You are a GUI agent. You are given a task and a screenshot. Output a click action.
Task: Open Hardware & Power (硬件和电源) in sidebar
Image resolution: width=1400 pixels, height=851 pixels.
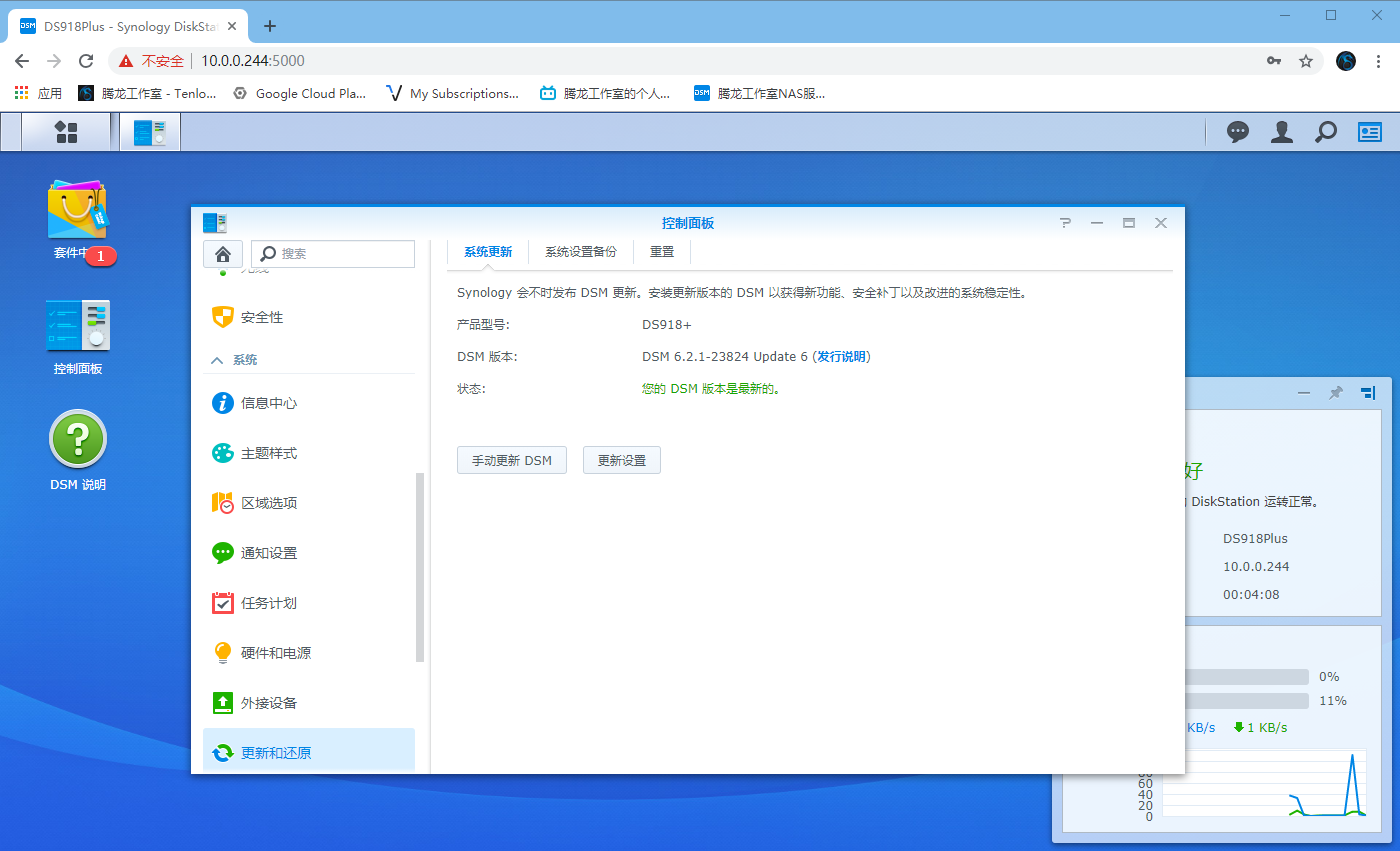[309, 653]
